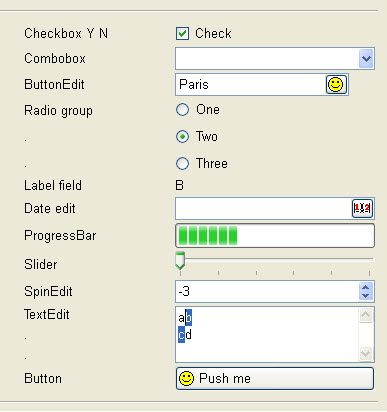Click the Checkbox Y N label
Image resolution: width=387 pixels, height=412 pixels.
click(x=66, y=34)
